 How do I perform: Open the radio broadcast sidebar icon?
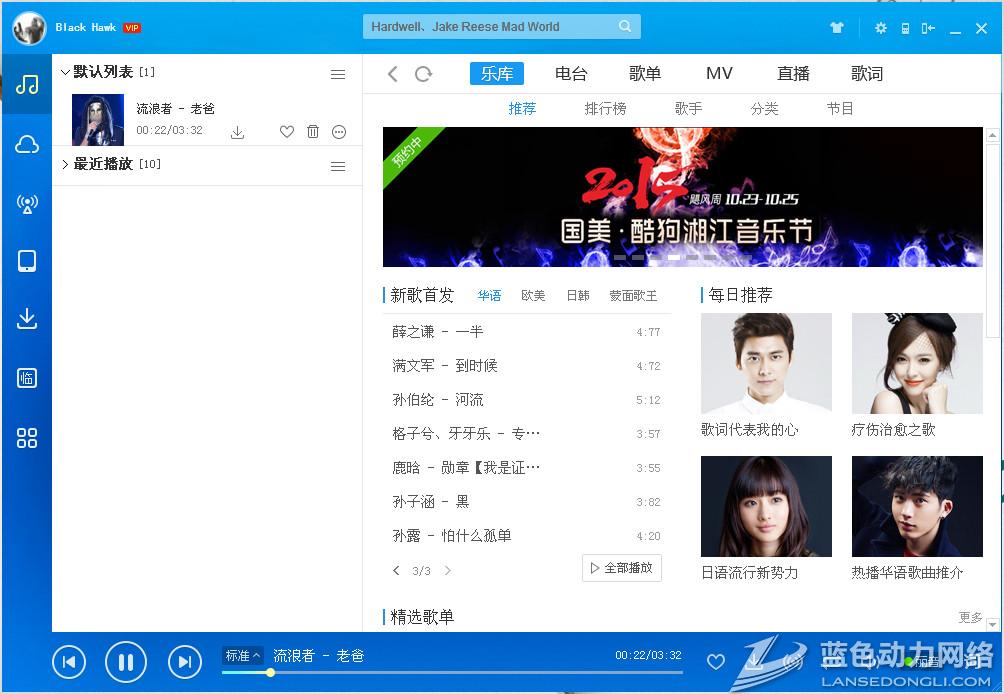(27, 204)
